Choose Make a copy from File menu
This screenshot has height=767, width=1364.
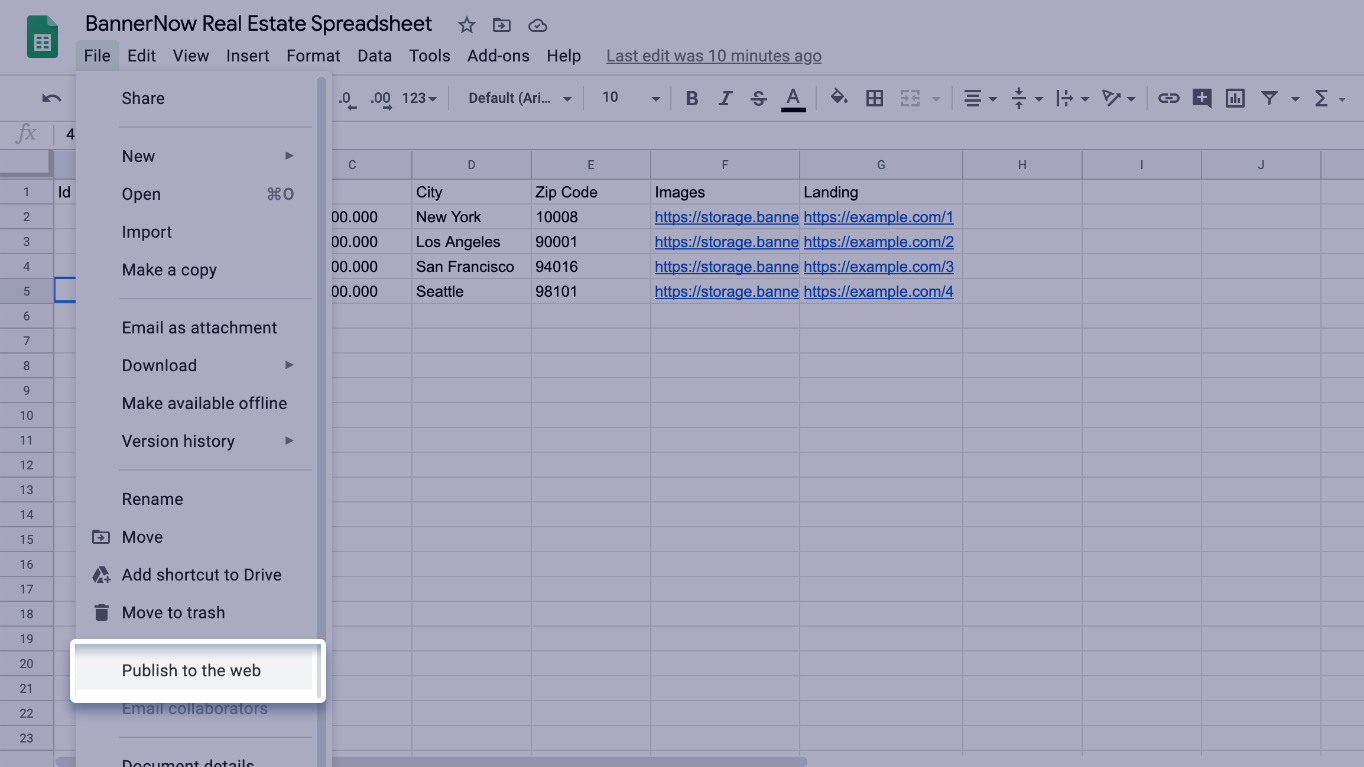click(169, 270)
